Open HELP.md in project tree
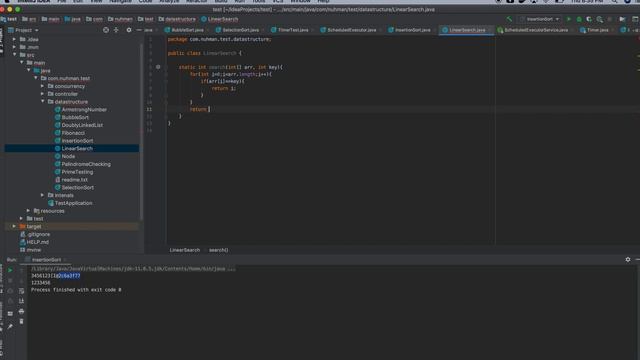This screenshot has width=640, height=360. 38,242
